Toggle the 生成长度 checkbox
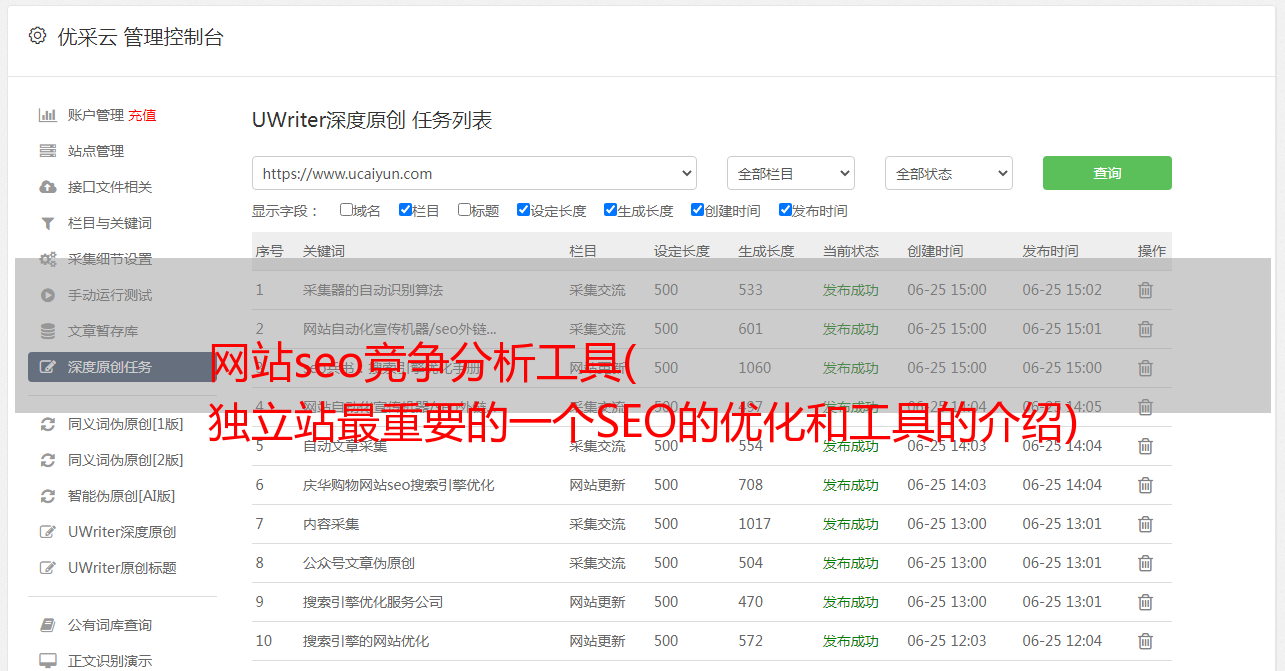 (x=610, y=210)
